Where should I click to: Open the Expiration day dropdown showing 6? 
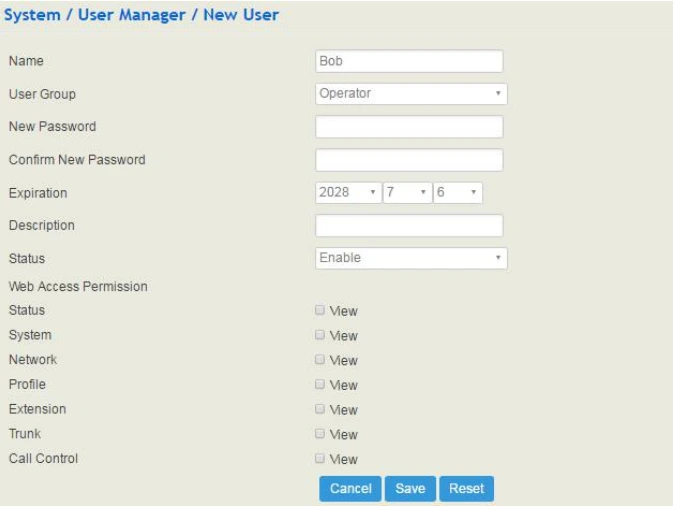458,193
